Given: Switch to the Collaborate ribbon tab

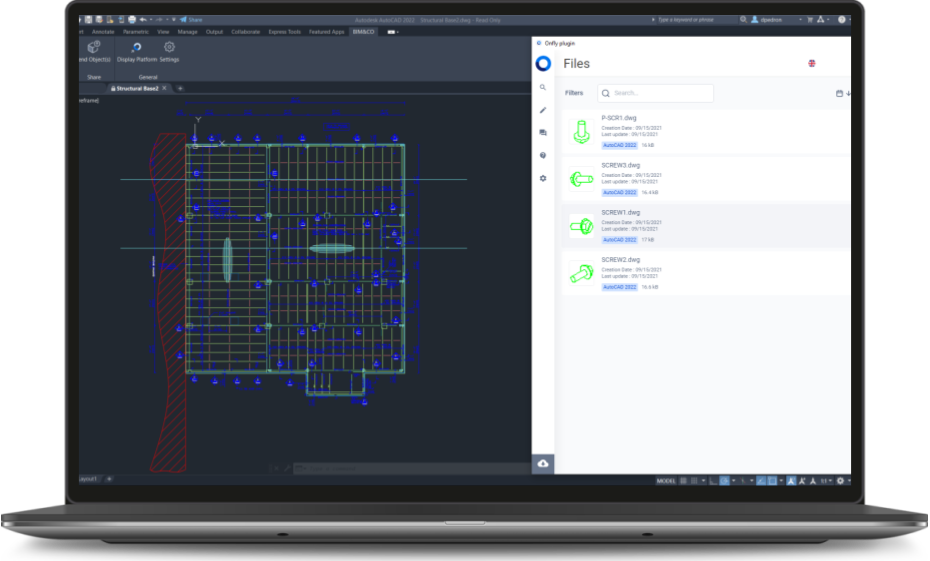Looking at the screenshot, I should 245,32.
